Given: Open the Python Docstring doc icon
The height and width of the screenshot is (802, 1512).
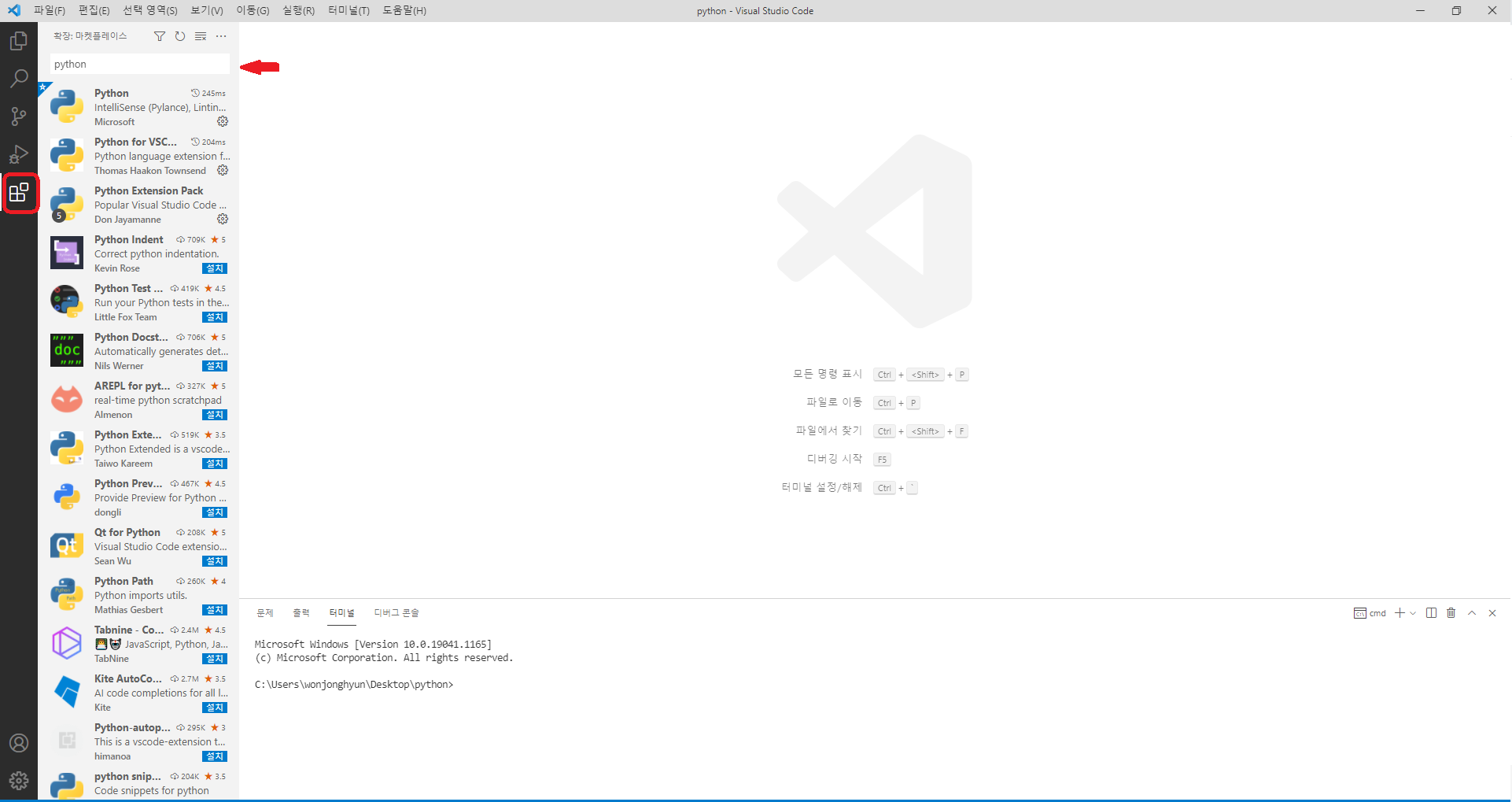Looking at the screenshot, I should click(67, 350).
